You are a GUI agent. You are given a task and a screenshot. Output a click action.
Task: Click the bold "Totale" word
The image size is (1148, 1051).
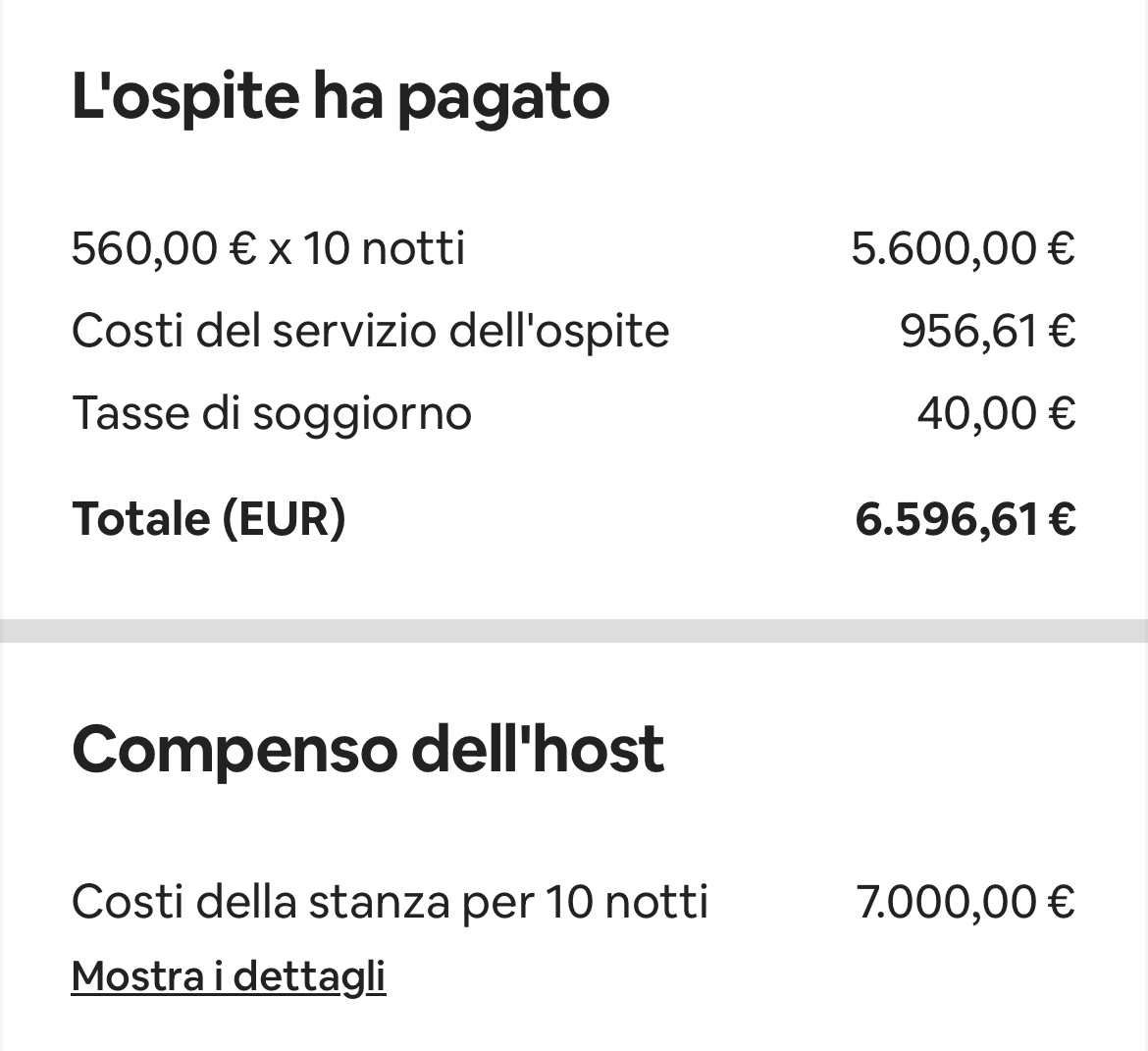point(141,518)
